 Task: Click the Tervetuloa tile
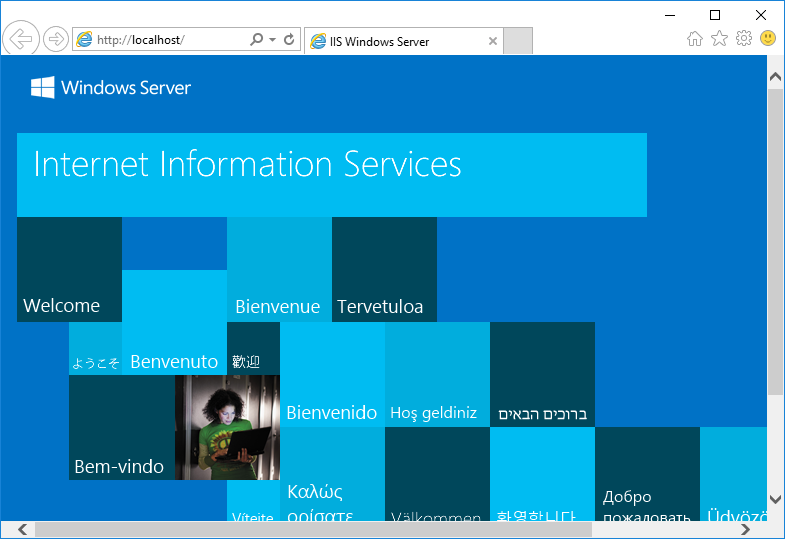(x=384, y=269)
